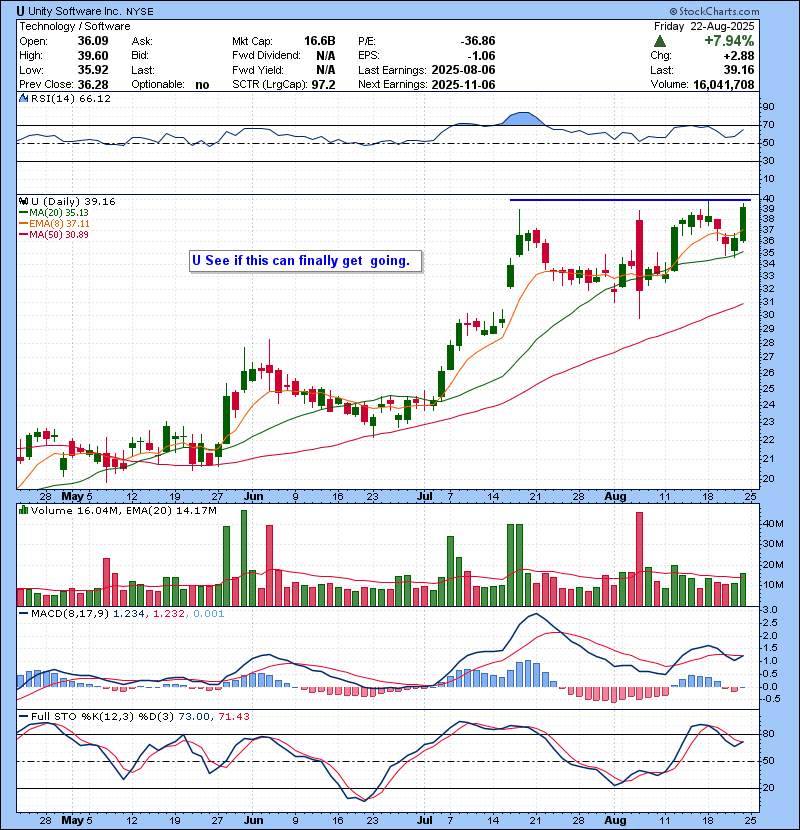Select the EPS value -1.06
The width and height of the screenshot is (800, 830).
(x=481, y=56)
